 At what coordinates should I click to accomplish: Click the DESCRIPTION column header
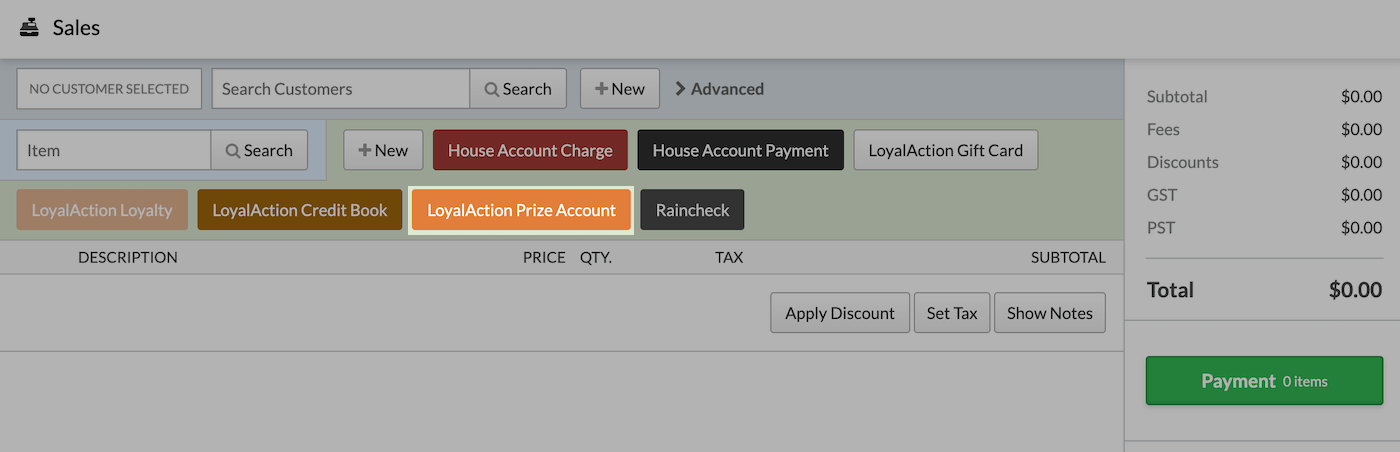[128, 257]
